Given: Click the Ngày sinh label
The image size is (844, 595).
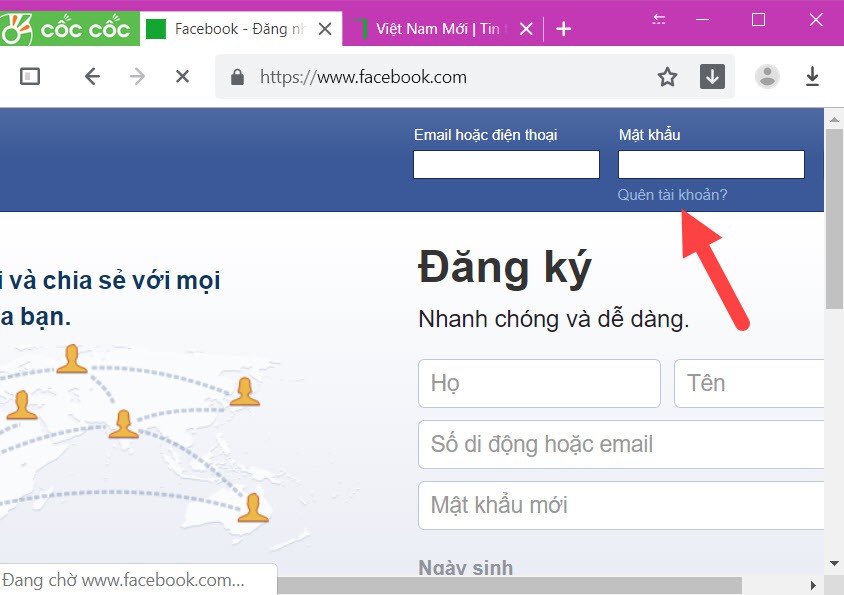Looking at the screenshot, I should (466, 568).
